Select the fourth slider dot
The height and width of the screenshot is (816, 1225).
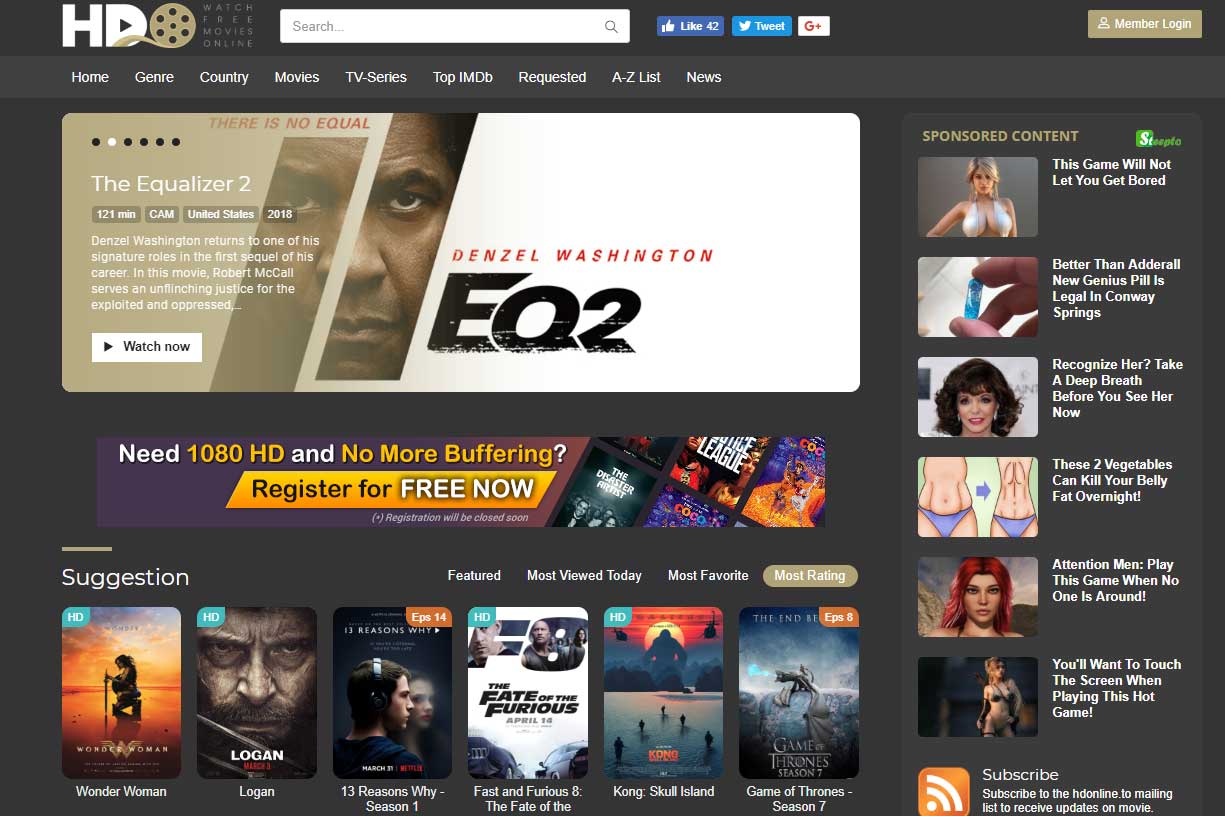144,142
